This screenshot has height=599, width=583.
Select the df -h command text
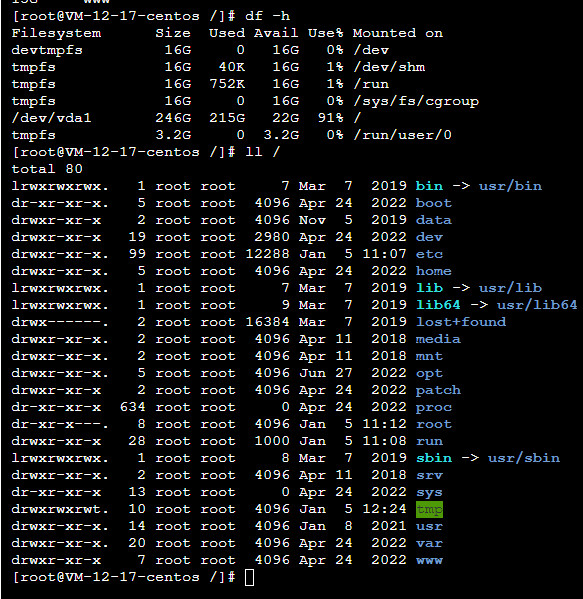coord(268,16)
